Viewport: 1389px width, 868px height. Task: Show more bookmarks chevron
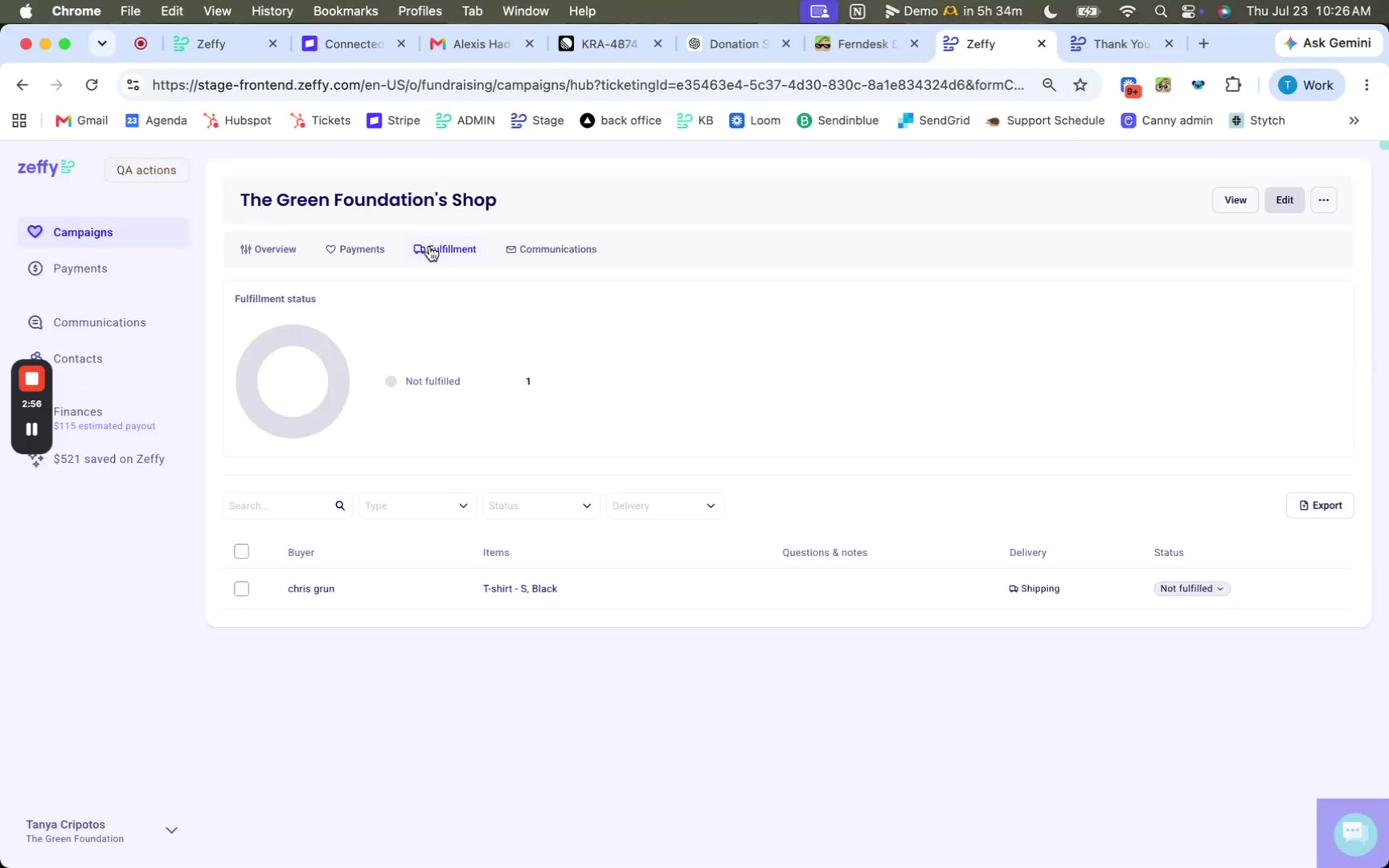tap(1354, 121)
